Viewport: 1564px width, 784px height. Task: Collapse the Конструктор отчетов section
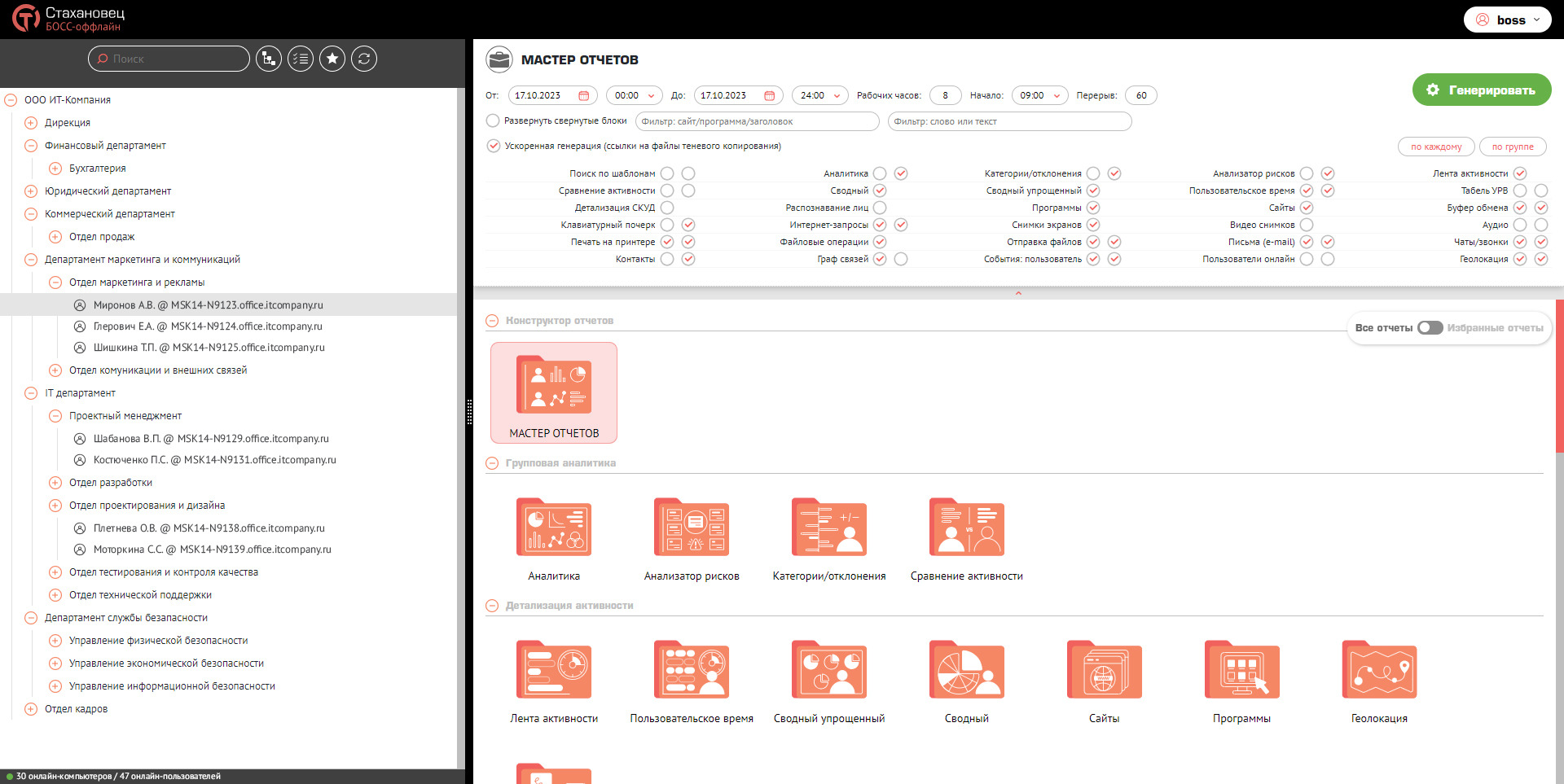pyautogui.click(x=492, y=321)
